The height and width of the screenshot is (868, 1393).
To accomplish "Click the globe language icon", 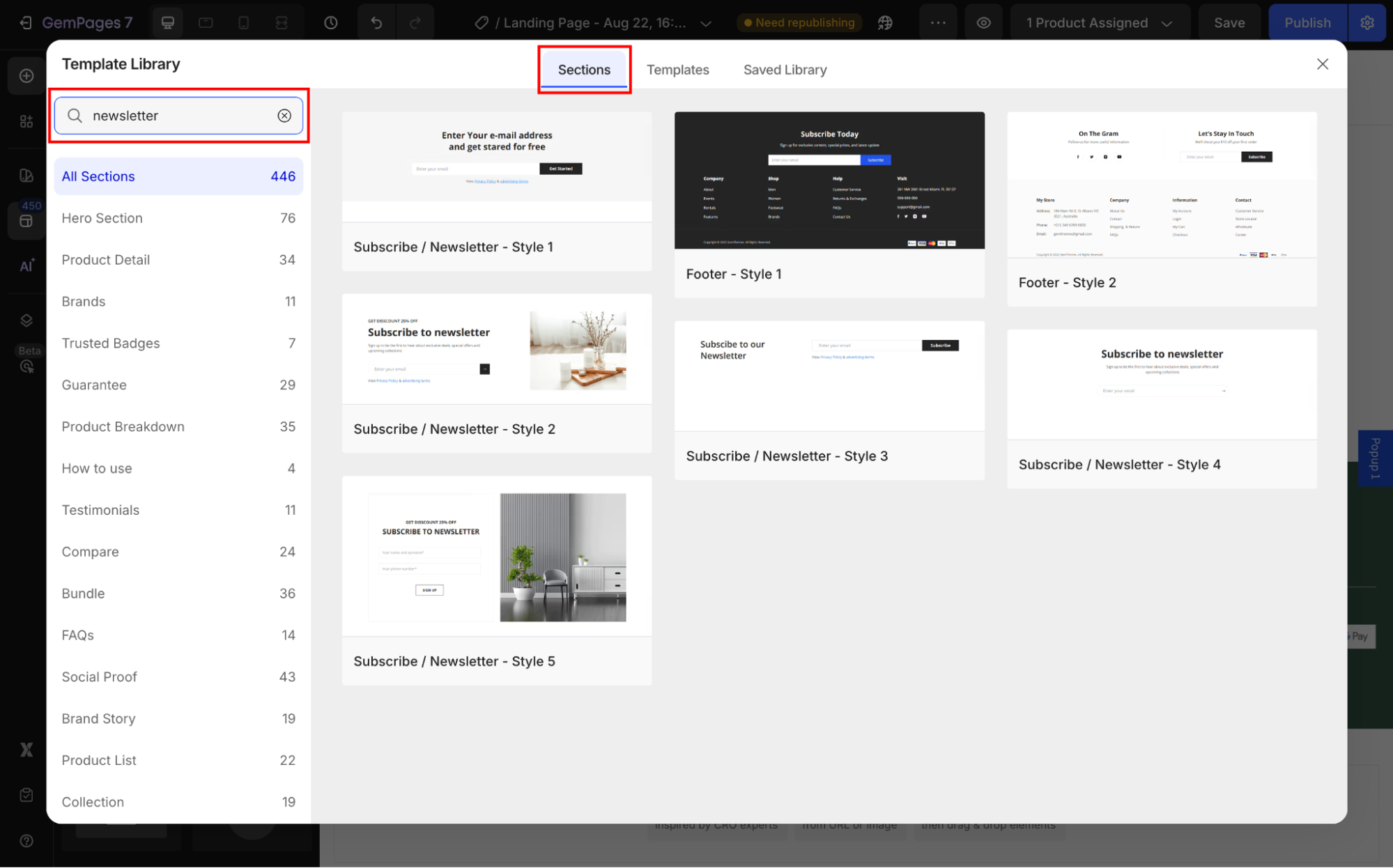I will coord(885,23).
